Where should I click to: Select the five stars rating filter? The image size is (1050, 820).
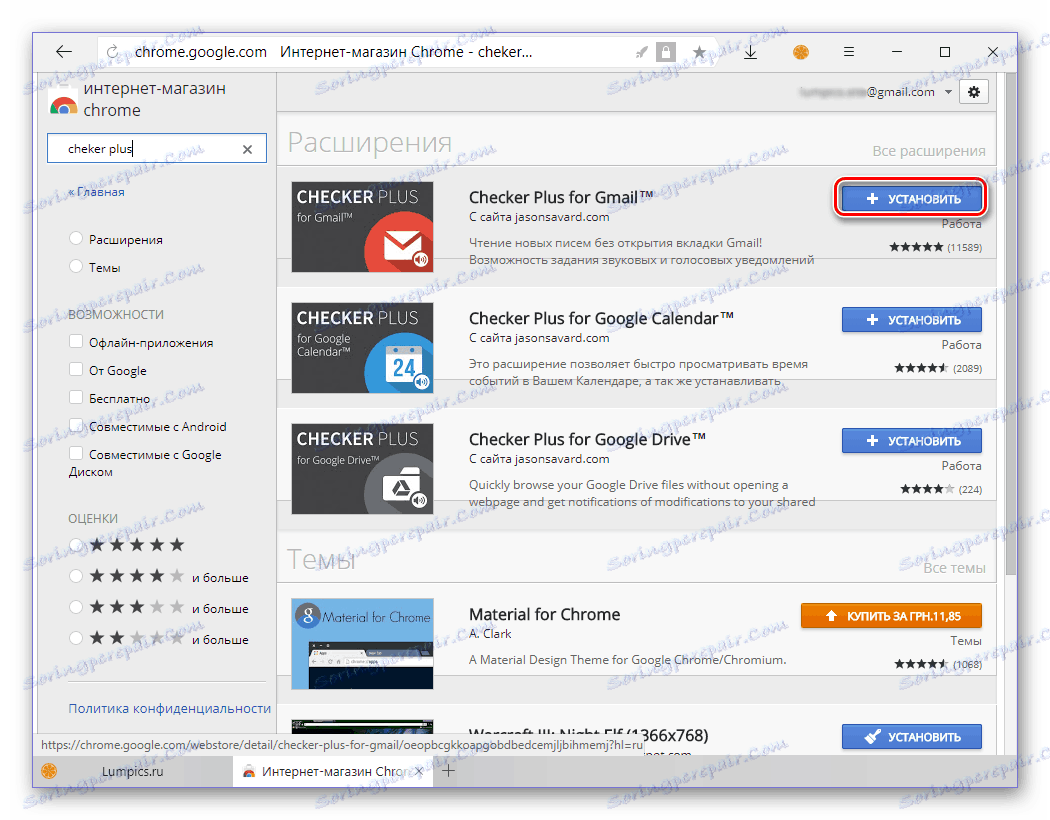pos(76,545)
